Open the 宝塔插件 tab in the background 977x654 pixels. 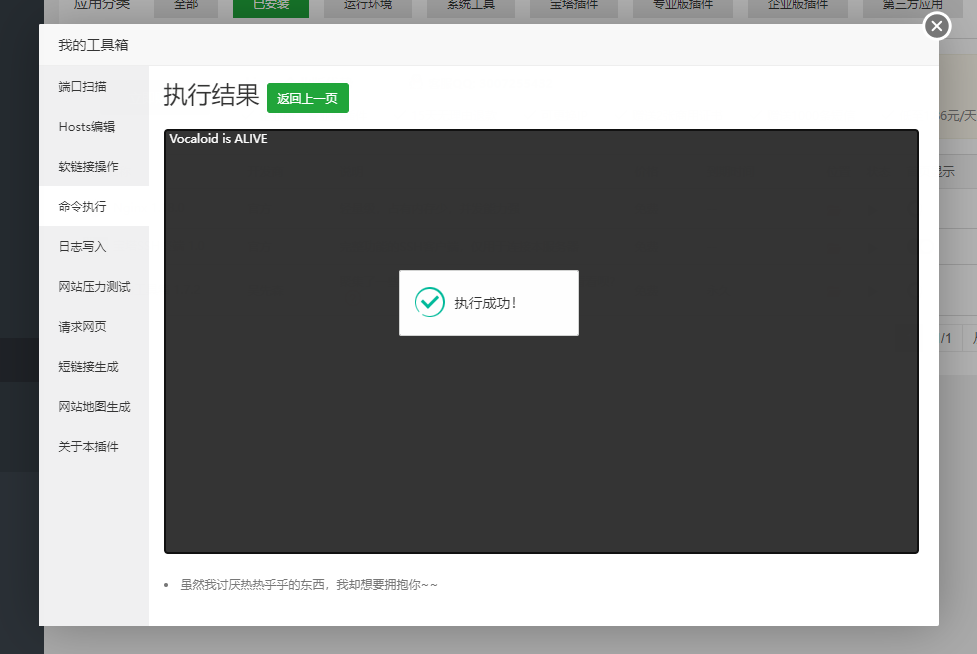click(574, 7)
